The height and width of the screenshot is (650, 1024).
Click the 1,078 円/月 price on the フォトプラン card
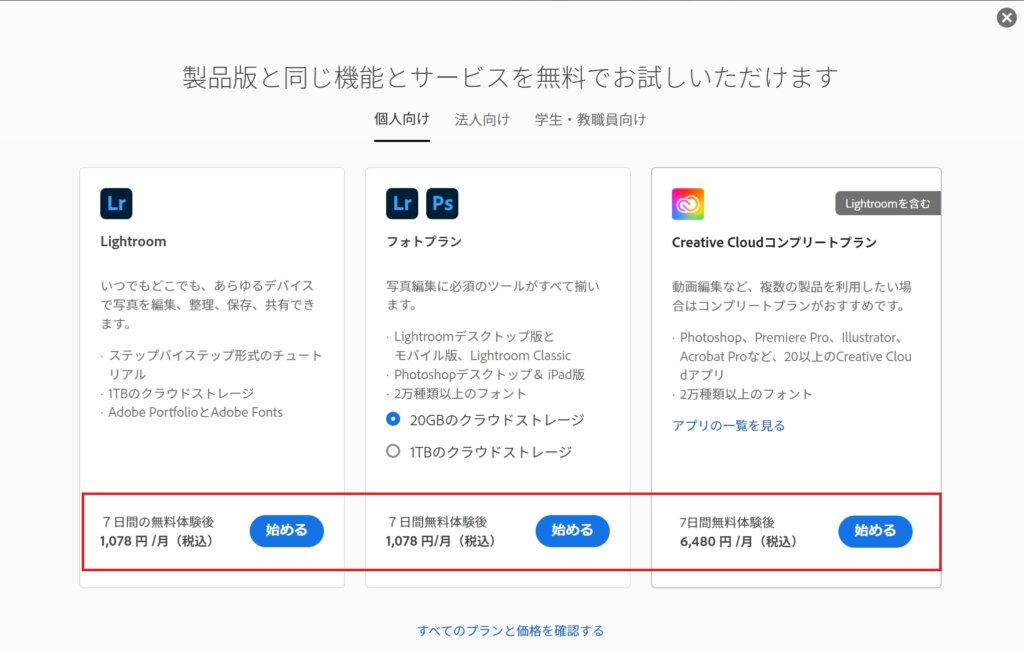[x=440, y=541]
